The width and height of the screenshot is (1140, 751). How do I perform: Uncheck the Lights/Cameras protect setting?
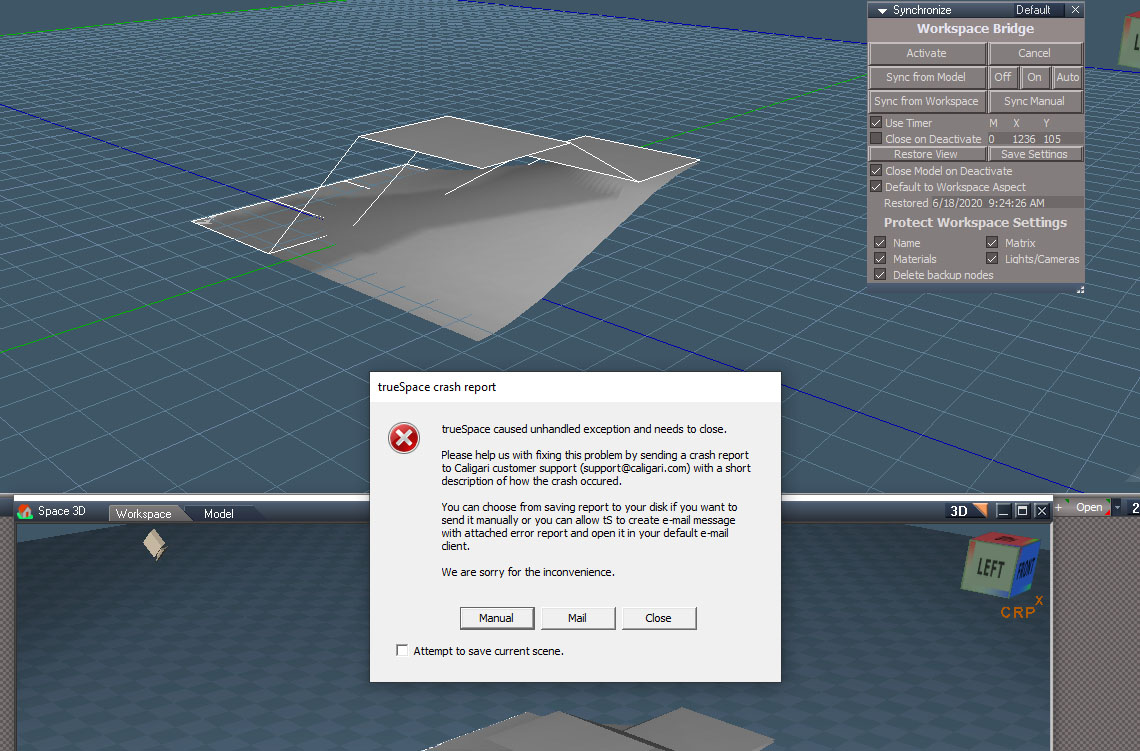(992, 258)
